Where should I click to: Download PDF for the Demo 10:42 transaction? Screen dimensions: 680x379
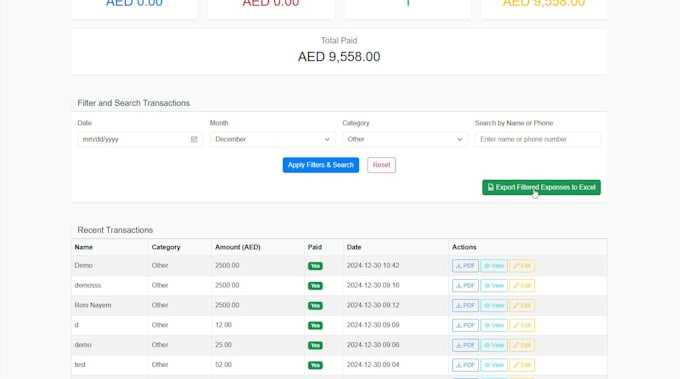(x=465, y=266)
